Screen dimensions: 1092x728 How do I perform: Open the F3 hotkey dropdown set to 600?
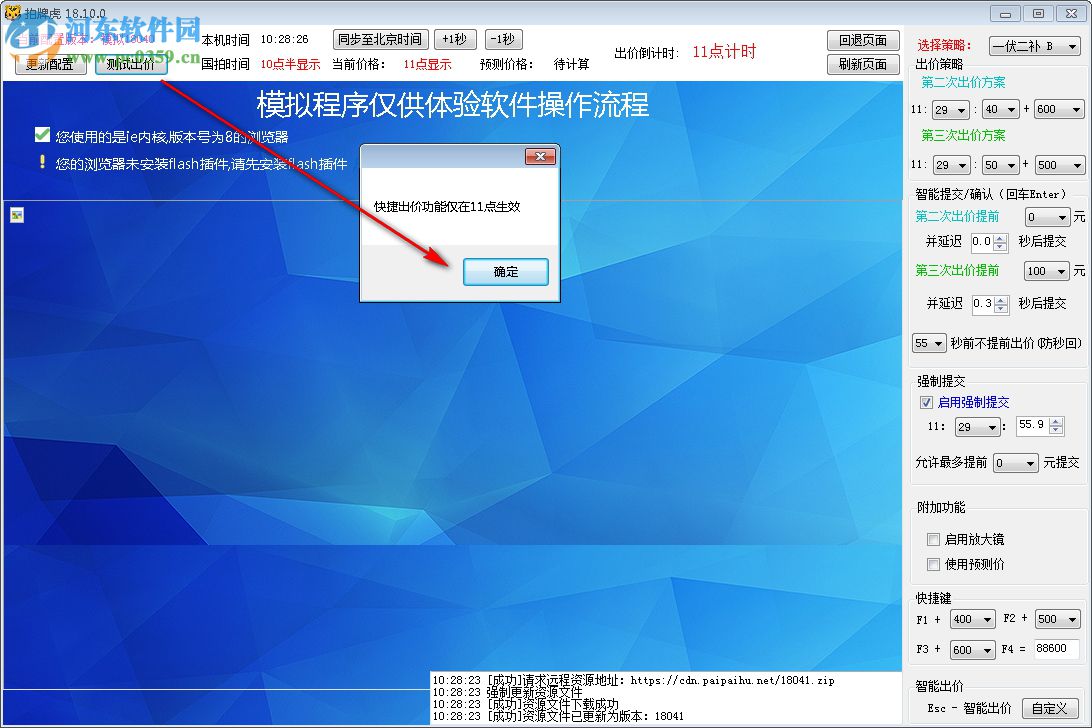point(973,650)
